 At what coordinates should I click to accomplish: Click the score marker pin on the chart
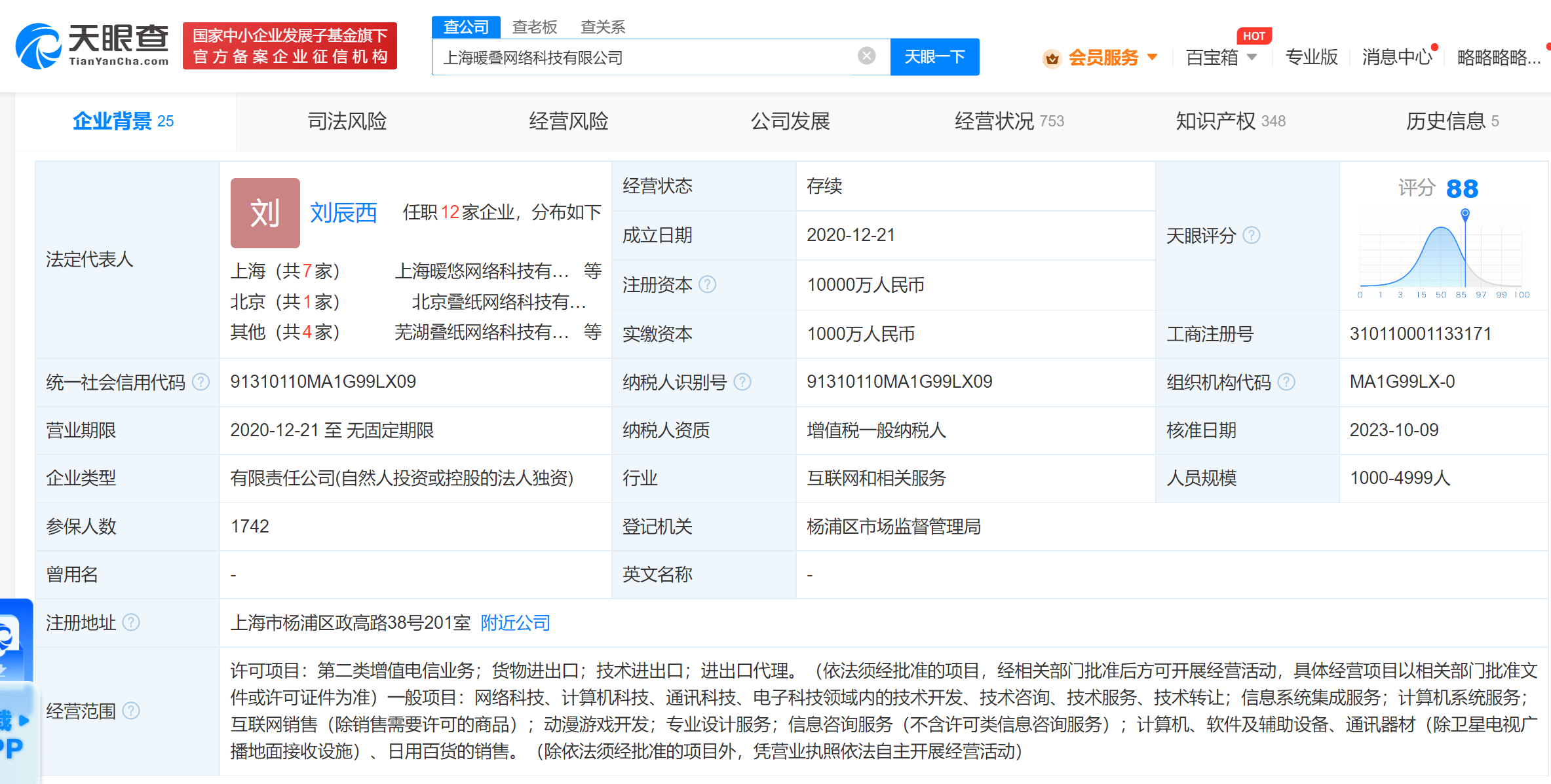[x=1465, y=214]
